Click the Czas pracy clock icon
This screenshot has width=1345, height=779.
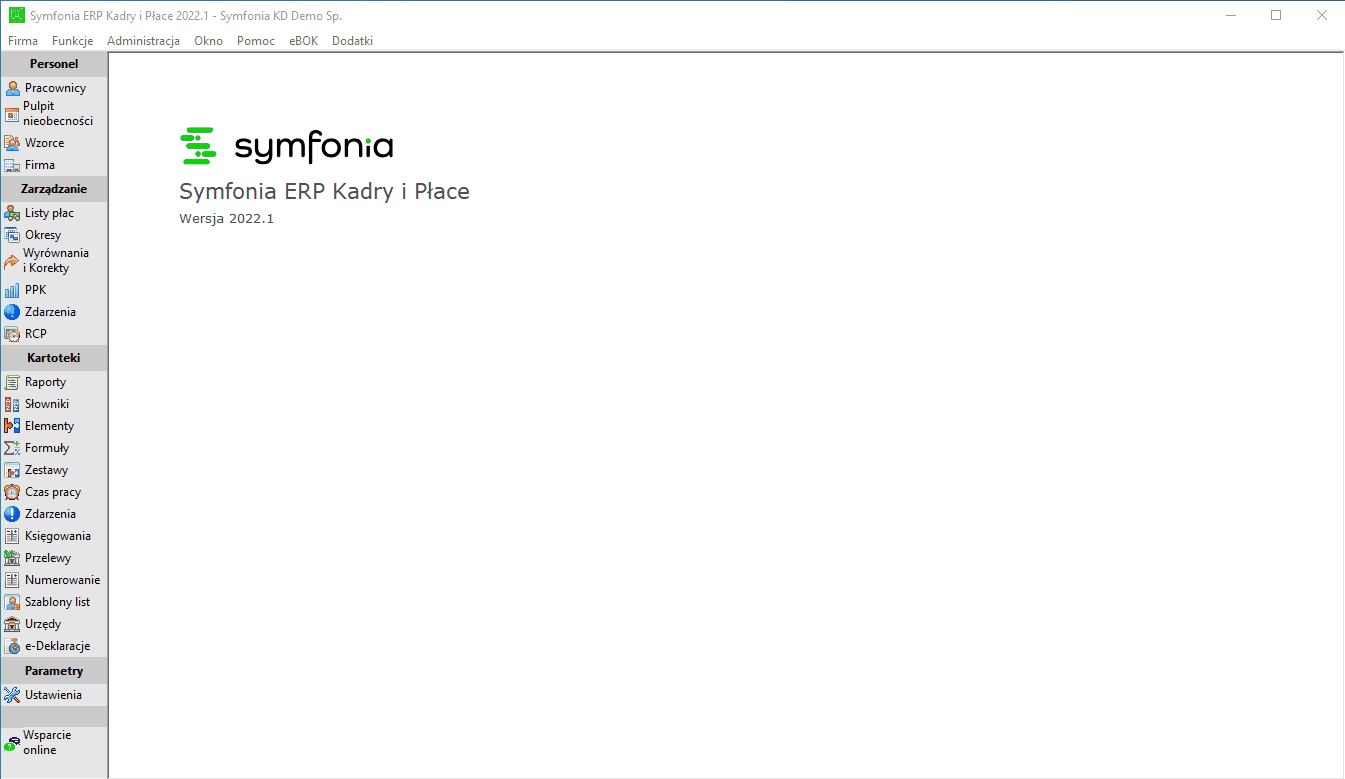pyautogui.click(x=12, y=492)
